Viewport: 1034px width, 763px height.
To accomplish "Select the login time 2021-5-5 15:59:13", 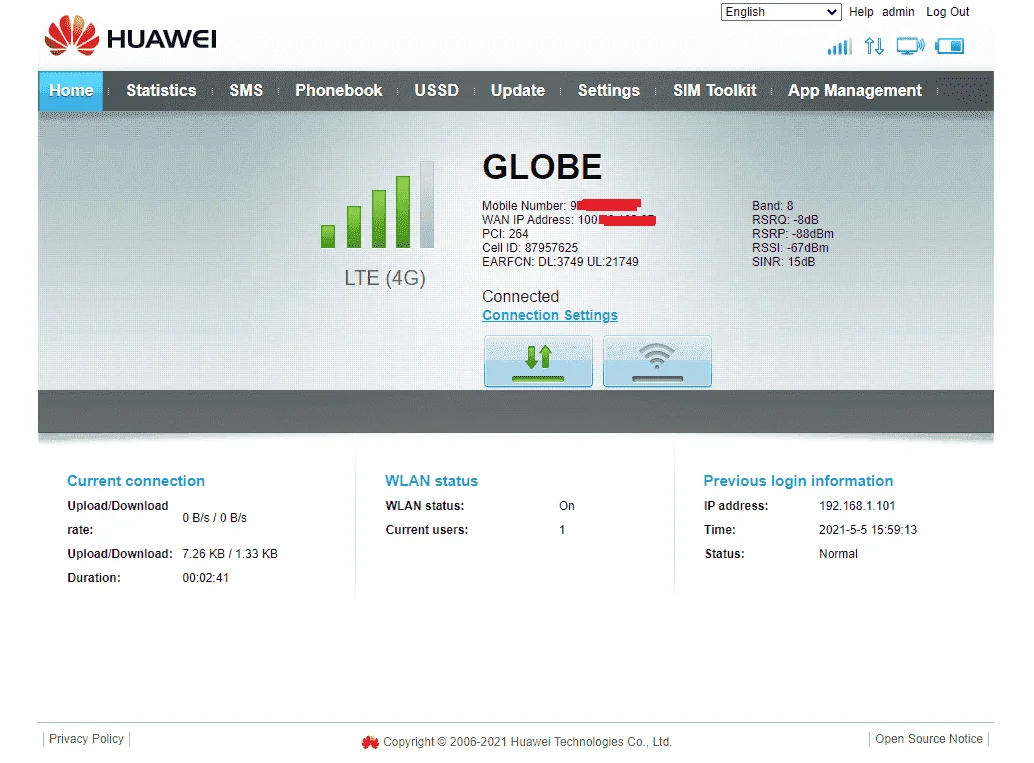I will [868, 530].
